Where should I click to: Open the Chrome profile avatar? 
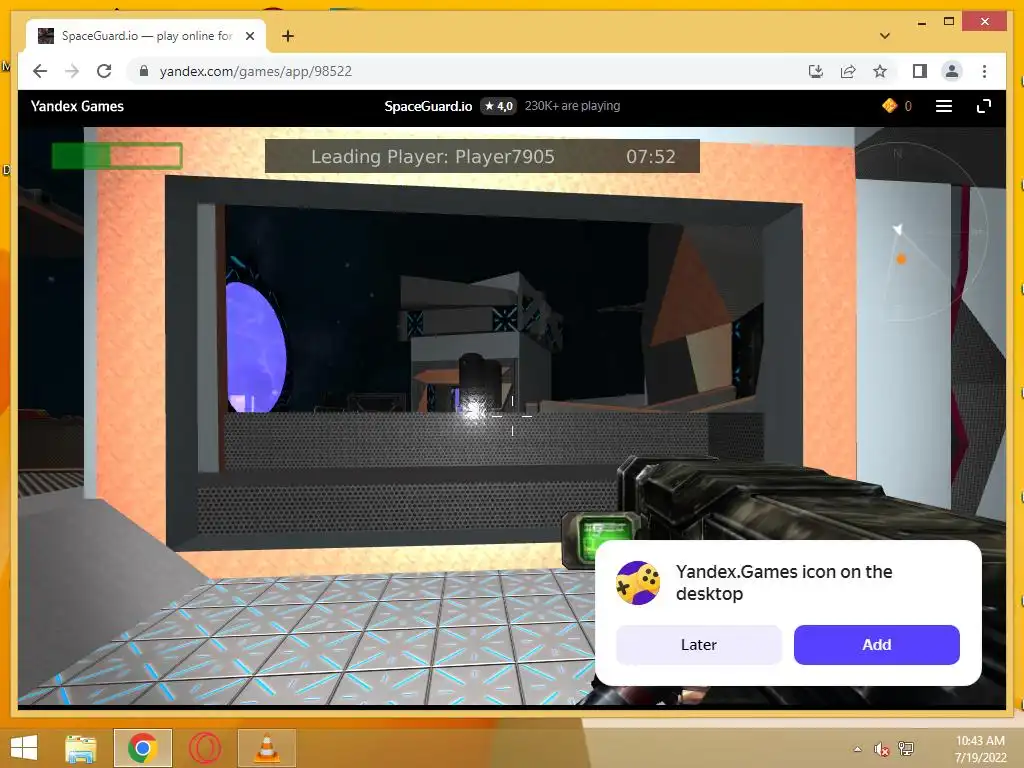pyautogui.click(x=952, y=71)
